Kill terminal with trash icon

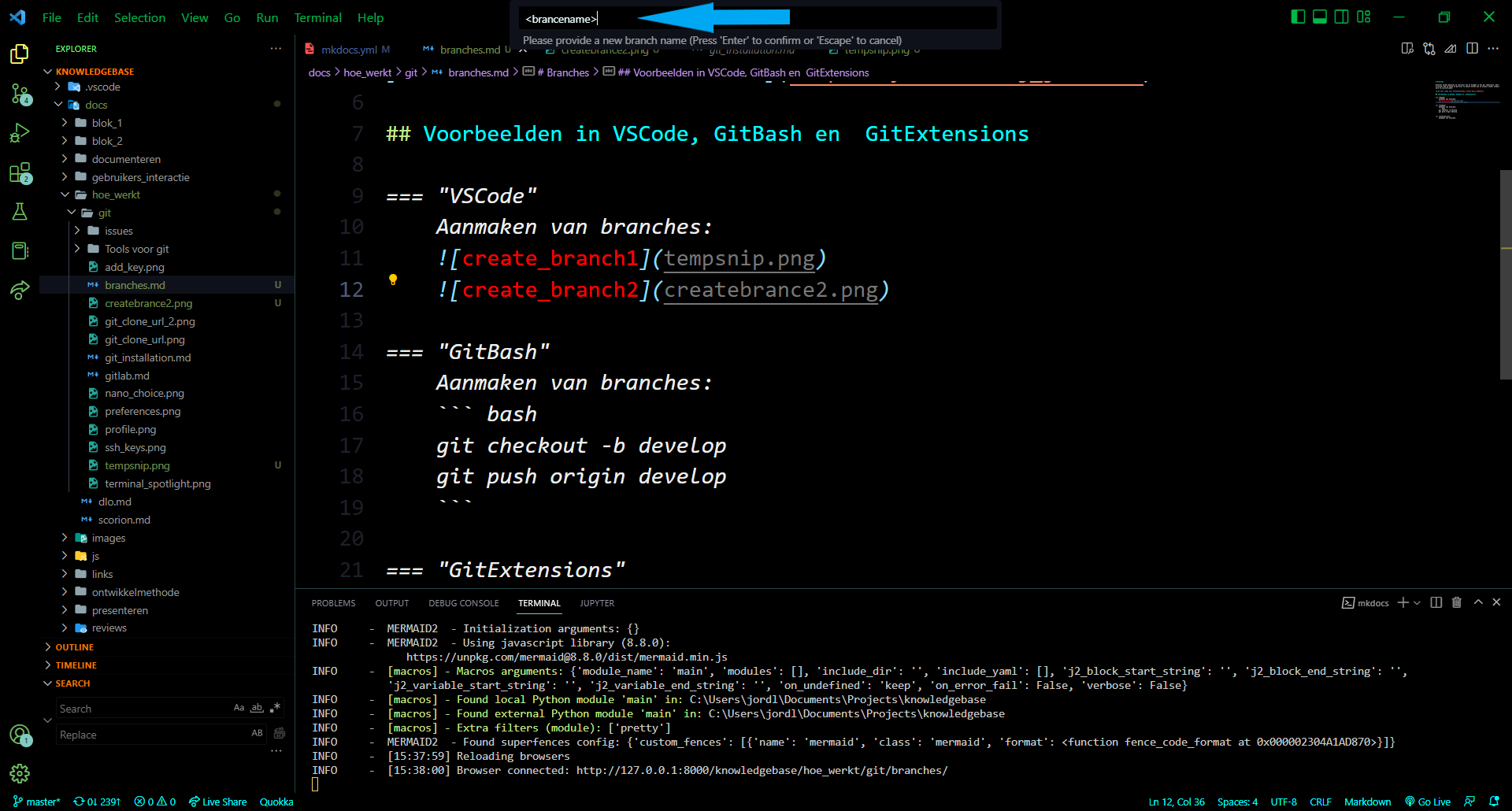coord(1457,602)
